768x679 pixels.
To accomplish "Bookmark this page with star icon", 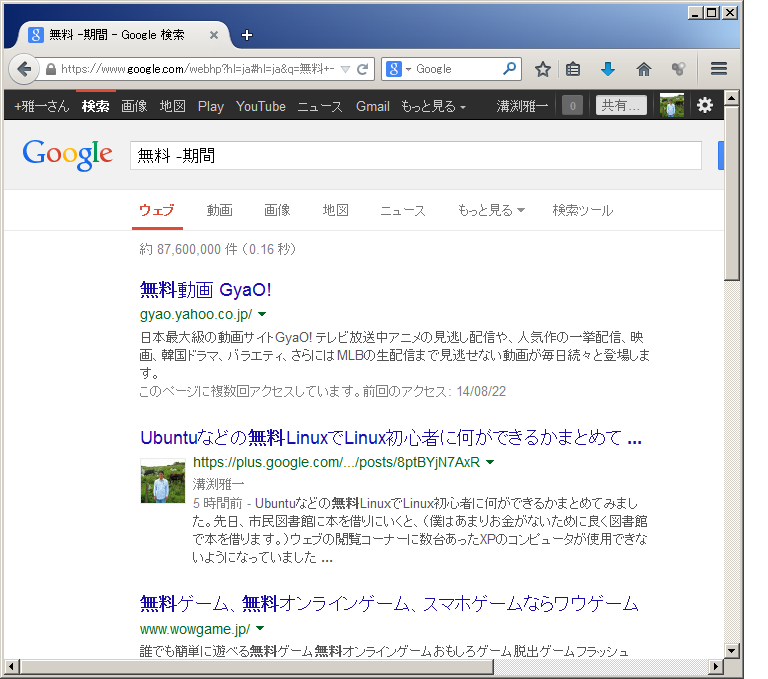I will pyautogui.click(x=543, y=69).
